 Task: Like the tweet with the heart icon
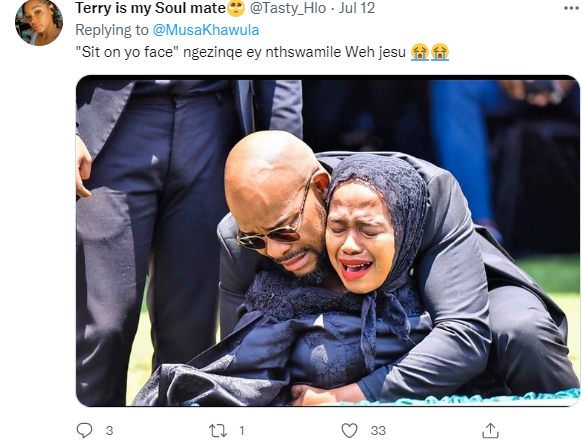pos(350,430)
